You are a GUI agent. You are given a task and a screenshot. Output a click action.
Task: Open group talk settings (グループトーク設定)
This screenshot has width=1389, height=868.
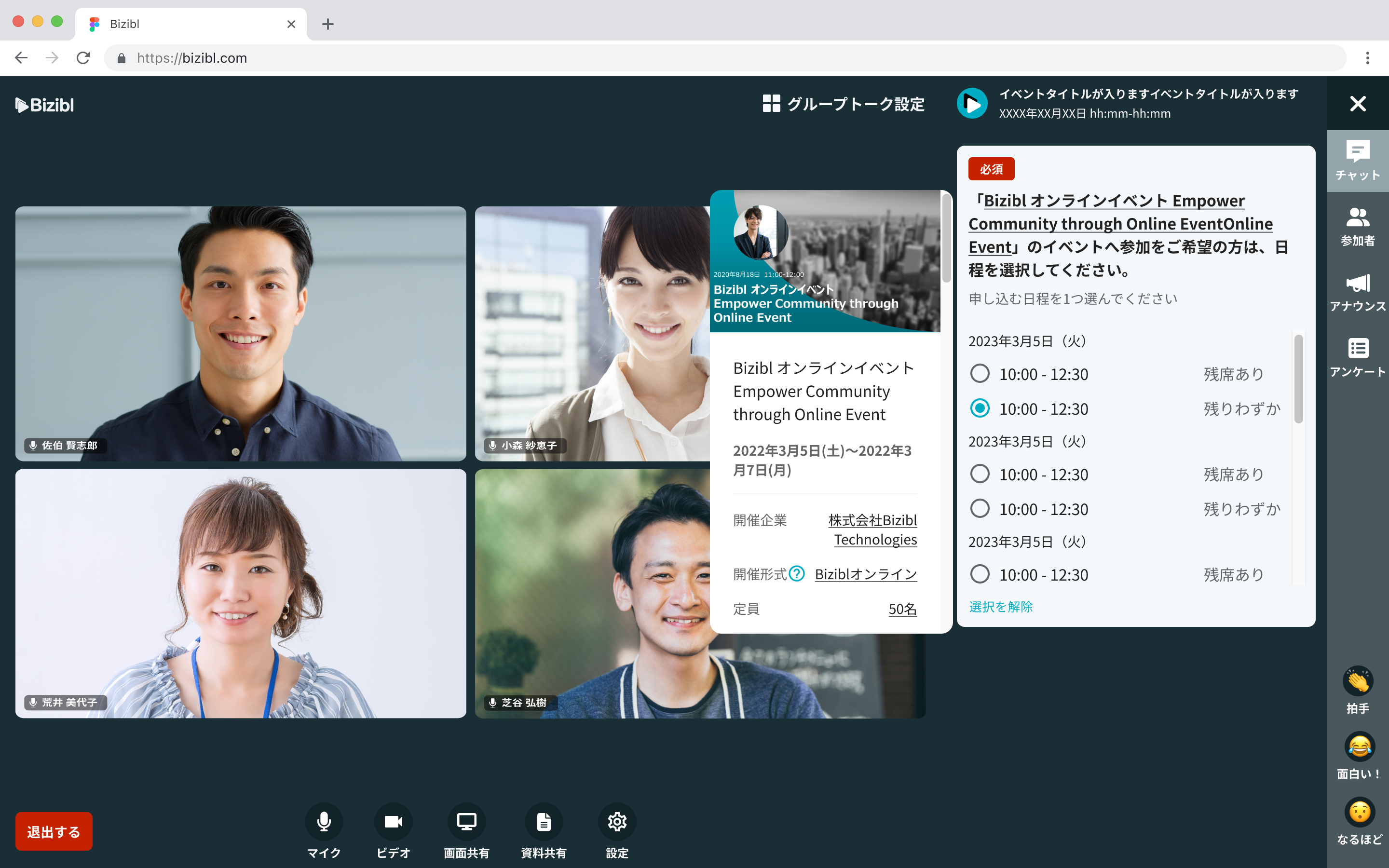844,104
